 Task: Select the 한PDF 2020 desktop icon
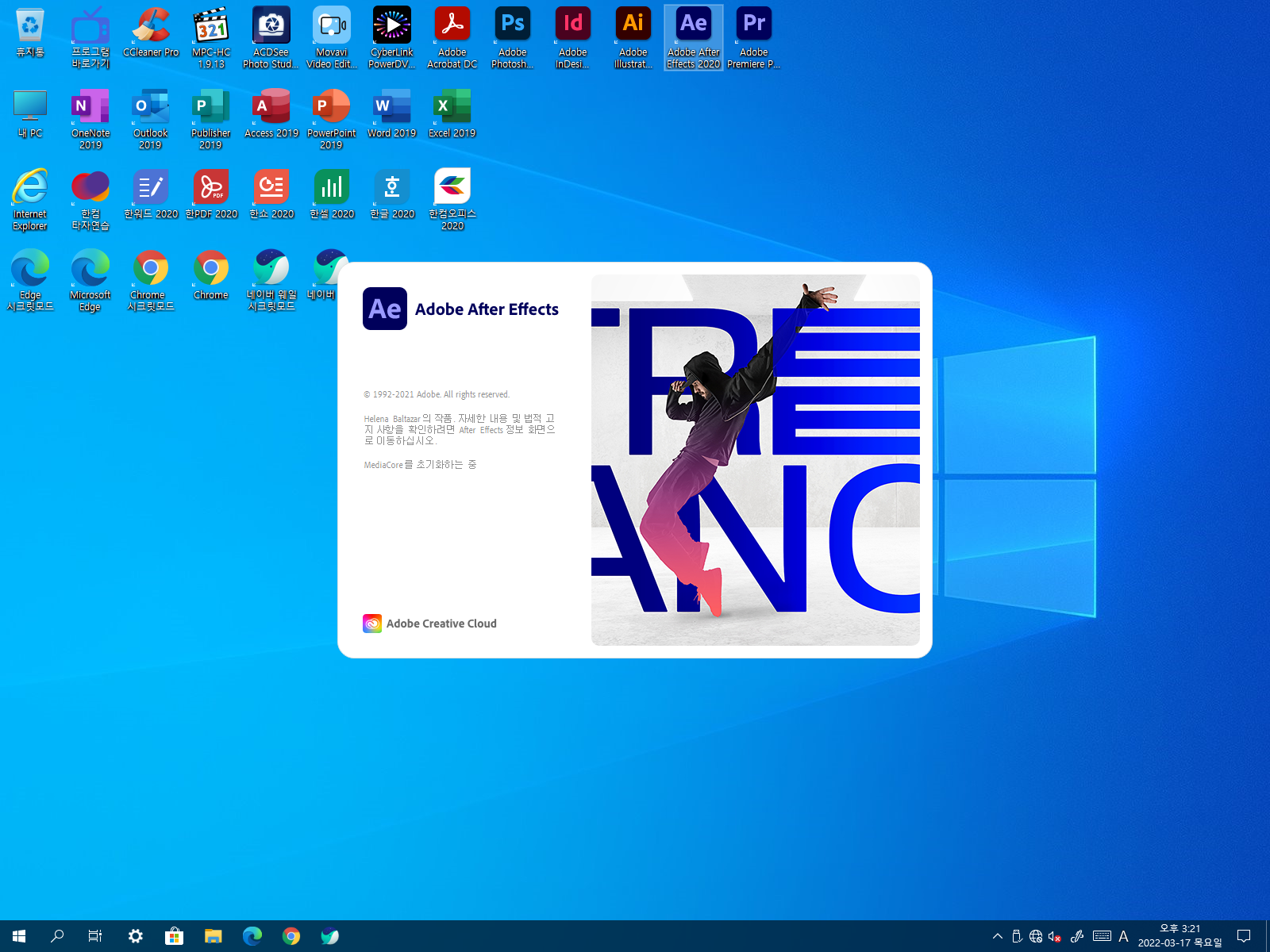click(211, 195)
